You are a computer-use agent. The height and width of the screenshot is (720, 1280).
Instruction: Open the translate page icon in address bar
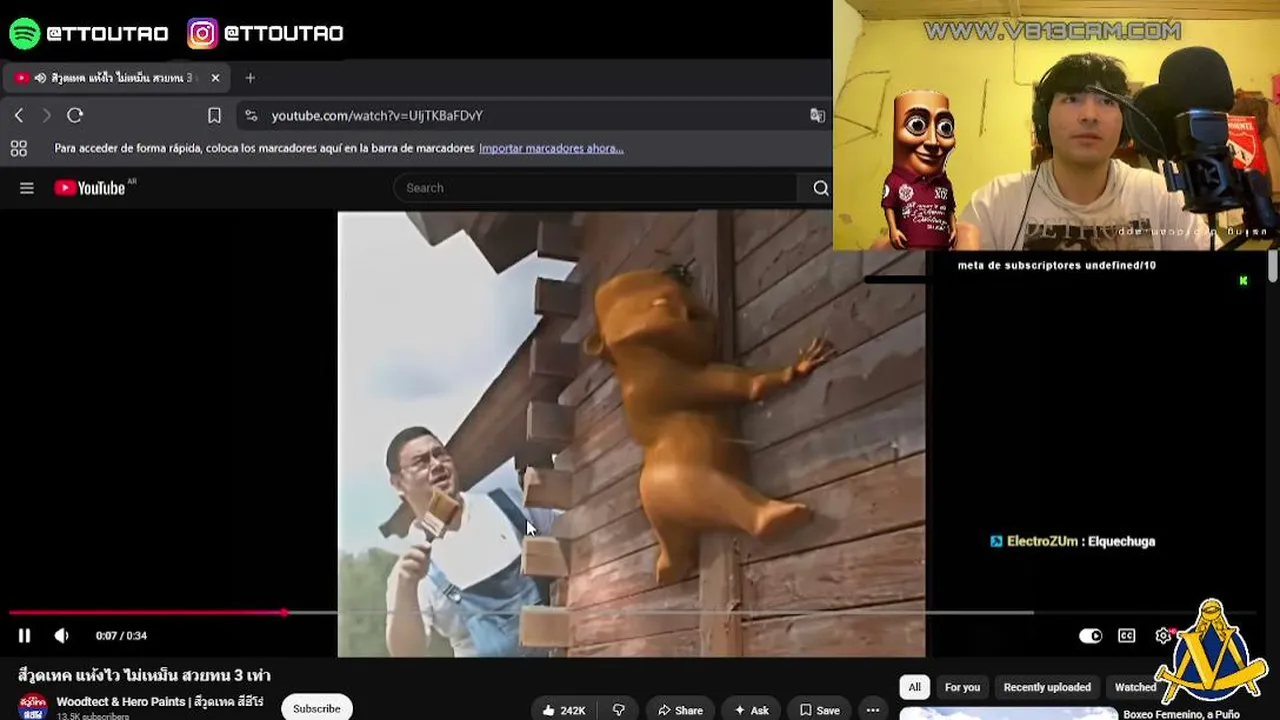pyautogui.click(x=817, y=116)
